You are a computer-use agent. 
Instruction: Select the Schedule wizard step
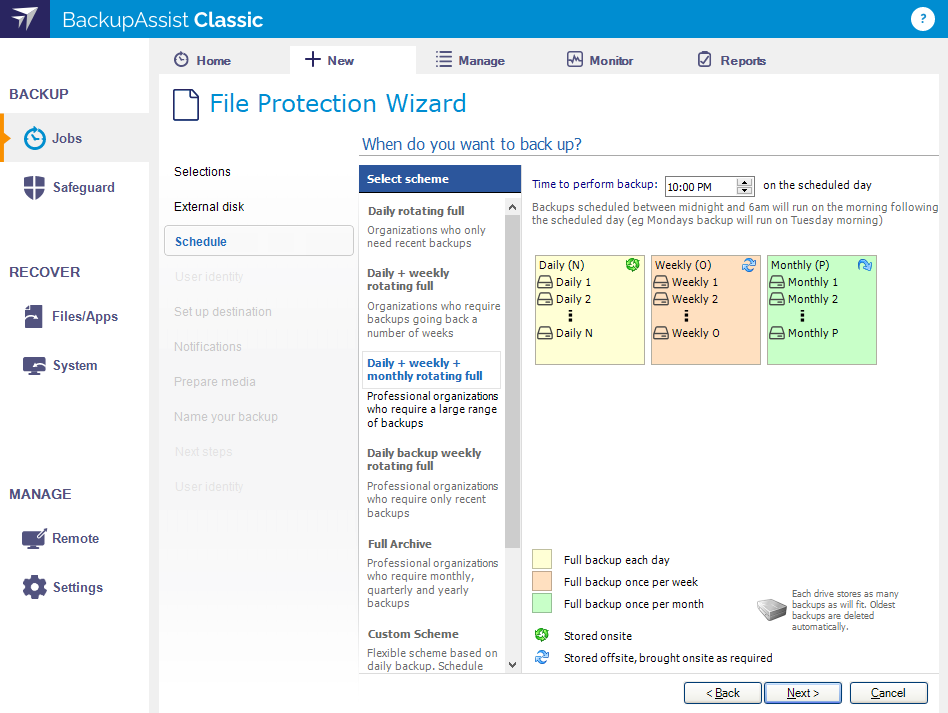click(259, 241)
